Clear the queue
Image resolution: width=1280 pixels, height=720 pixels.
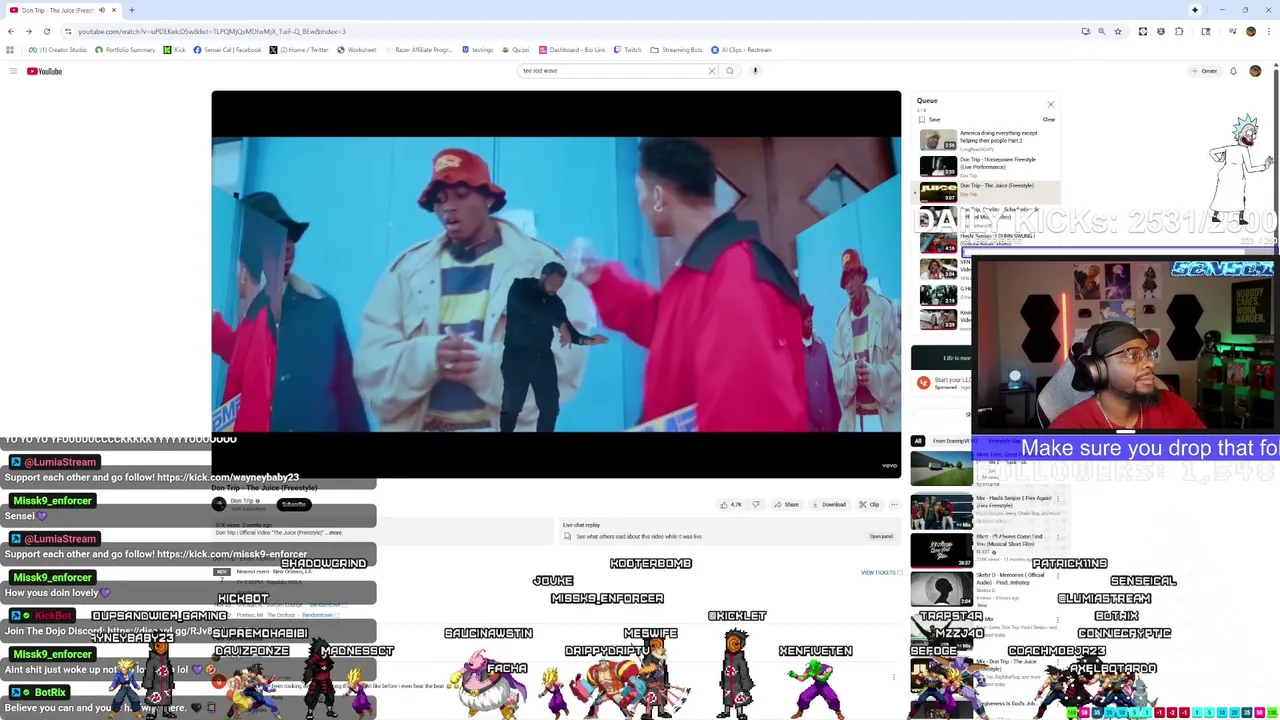pyautogui.click(x=1049, y=119)
